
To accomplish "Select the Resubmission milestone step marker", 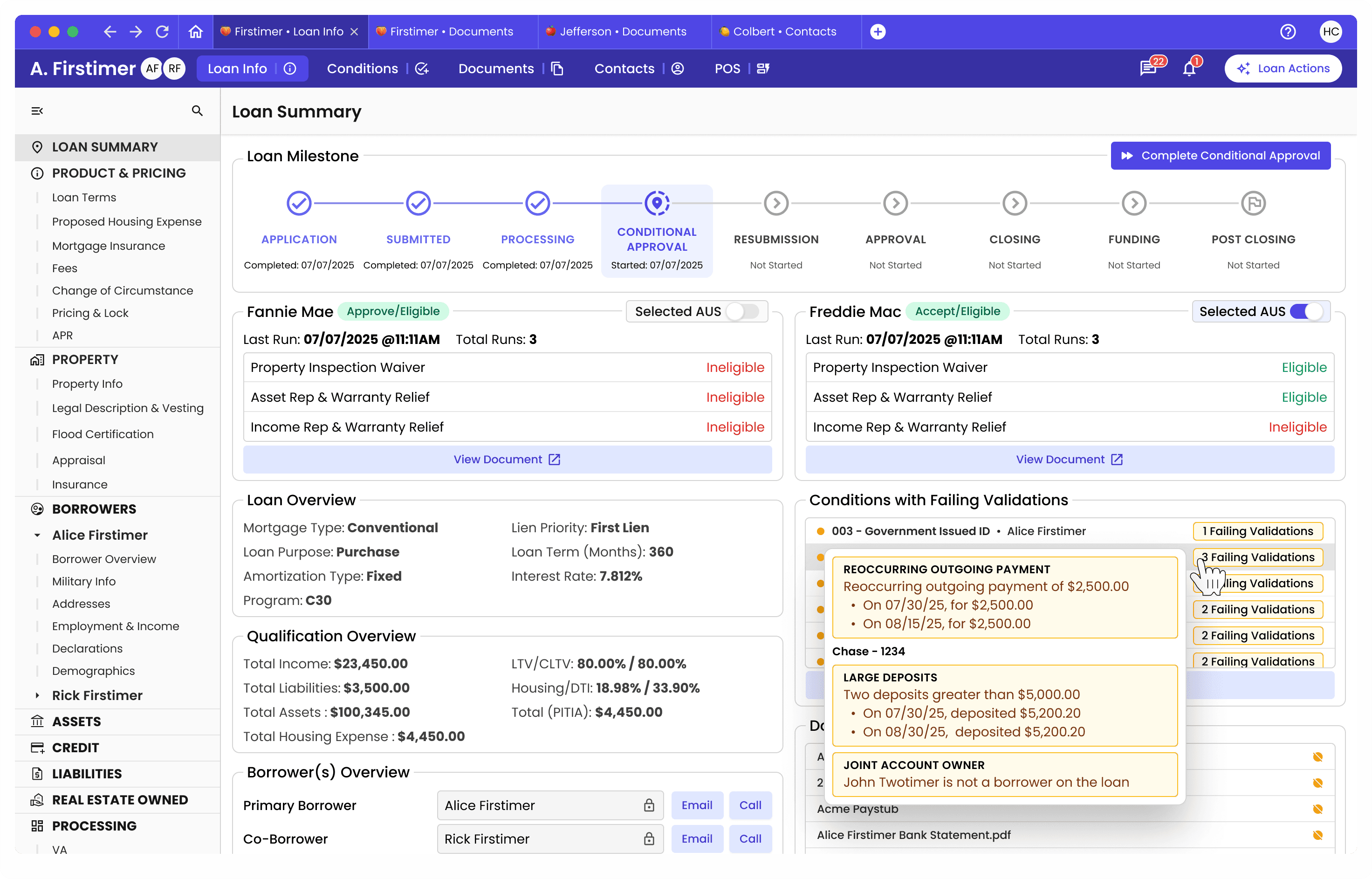I will [775, 203].
